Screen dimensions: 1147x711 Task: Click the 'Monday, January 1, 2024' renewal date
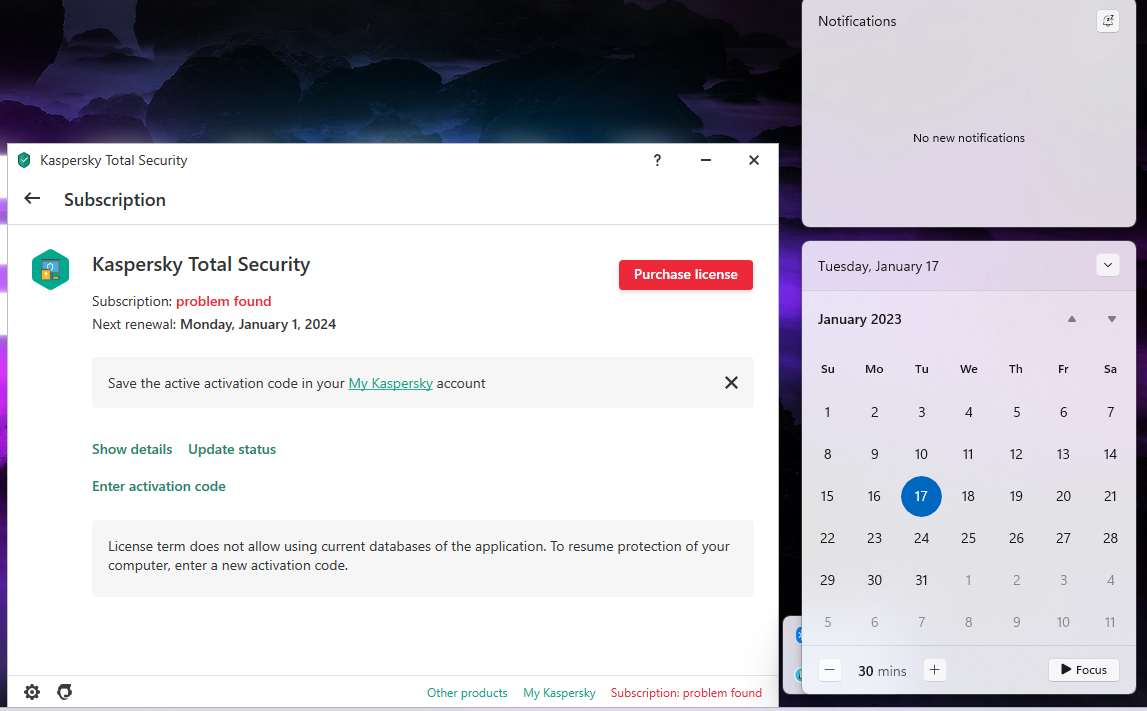pos(258,324)
